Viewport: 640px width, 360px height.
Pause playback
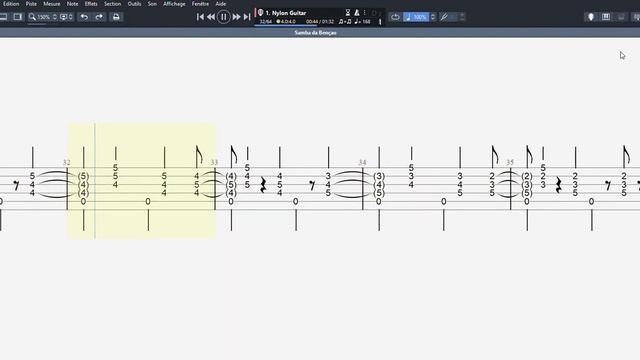pos(224,17)
